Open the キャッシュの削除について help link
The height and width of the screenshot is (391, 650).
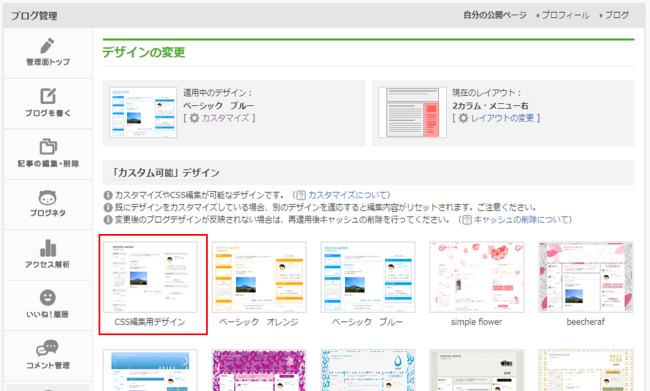(521, 220)
